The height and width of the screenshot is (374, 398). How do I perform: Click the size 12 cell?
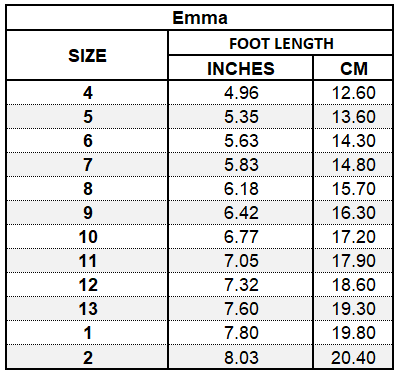tap(87, 285)
